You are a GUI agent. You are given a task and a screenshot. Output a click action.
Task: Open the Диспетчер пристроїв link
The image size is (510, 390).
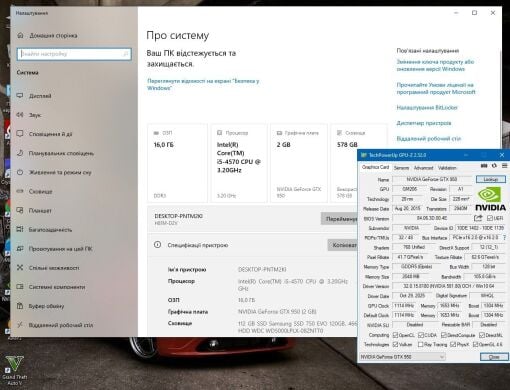tap(424, 123)
